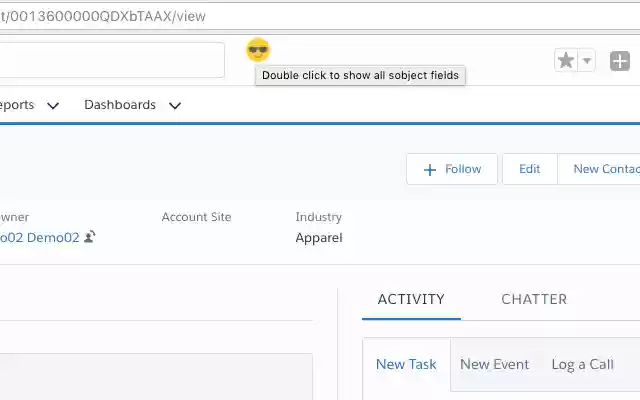Image resolution: width=640 pixels, height=400 pixels.
Task: Open the Dashboards navigation tab
Action: 120,105
